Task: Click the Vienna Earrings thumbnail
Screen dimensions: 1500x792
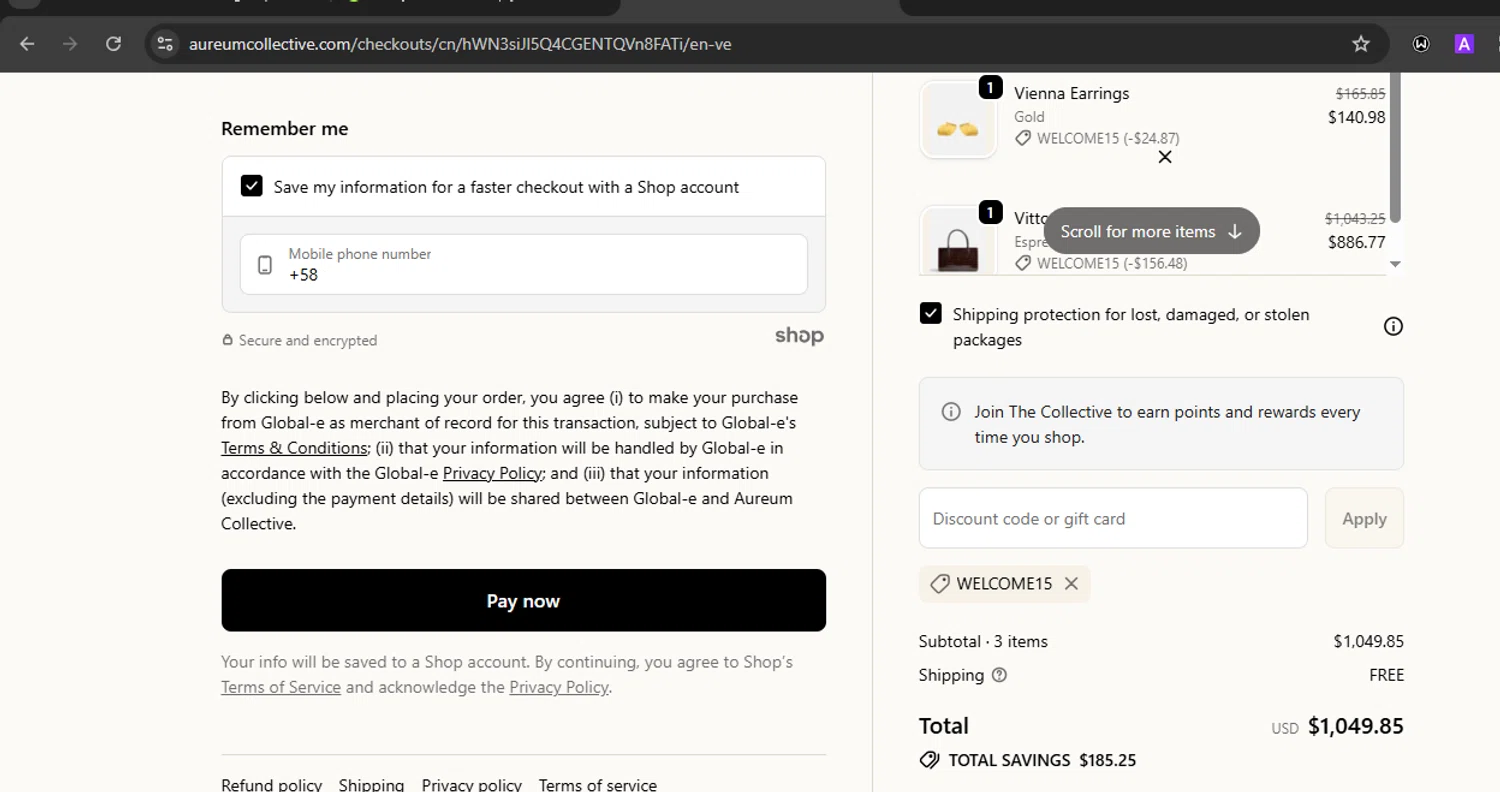Action: 958,120
